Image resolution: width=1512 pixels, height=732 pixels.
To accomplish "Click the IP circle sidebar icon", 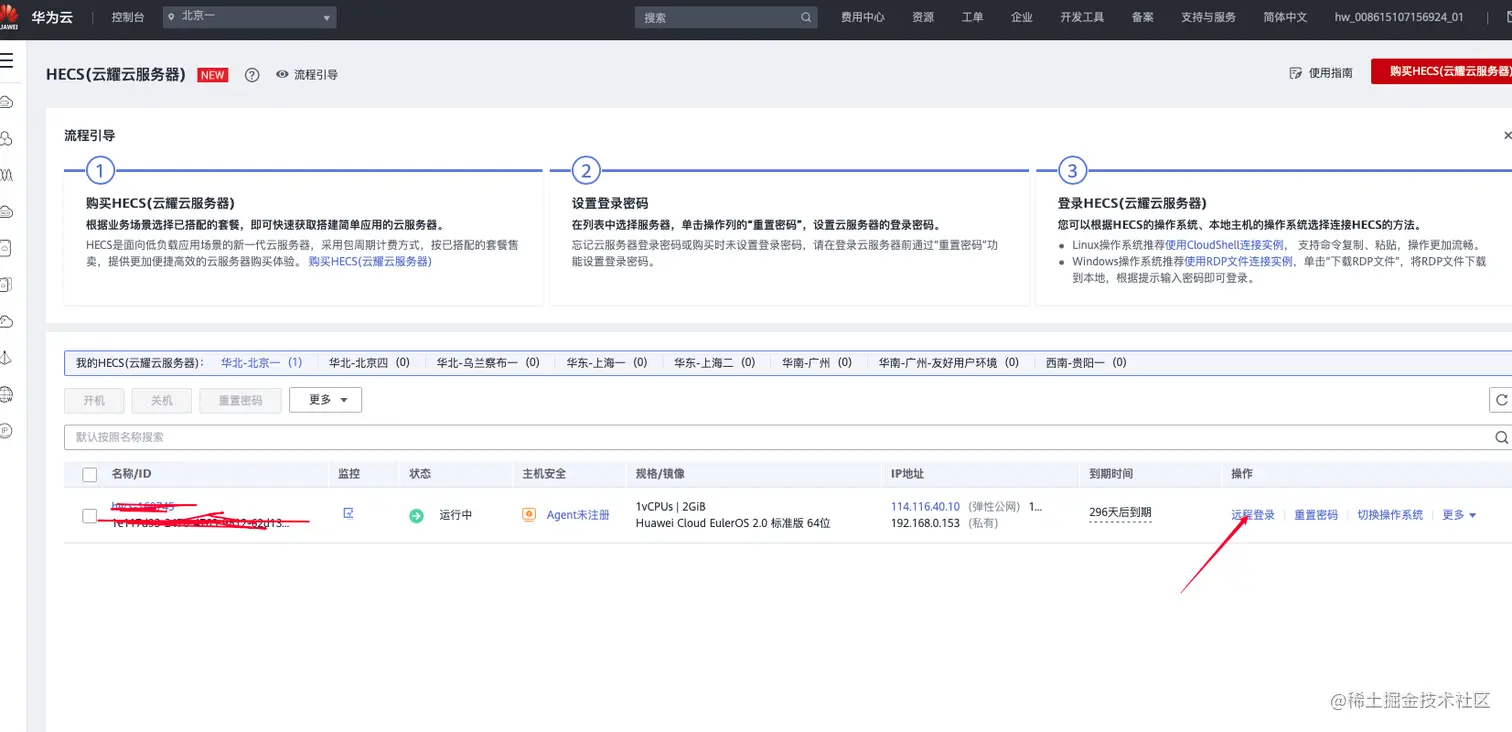I will click(6, 431).
